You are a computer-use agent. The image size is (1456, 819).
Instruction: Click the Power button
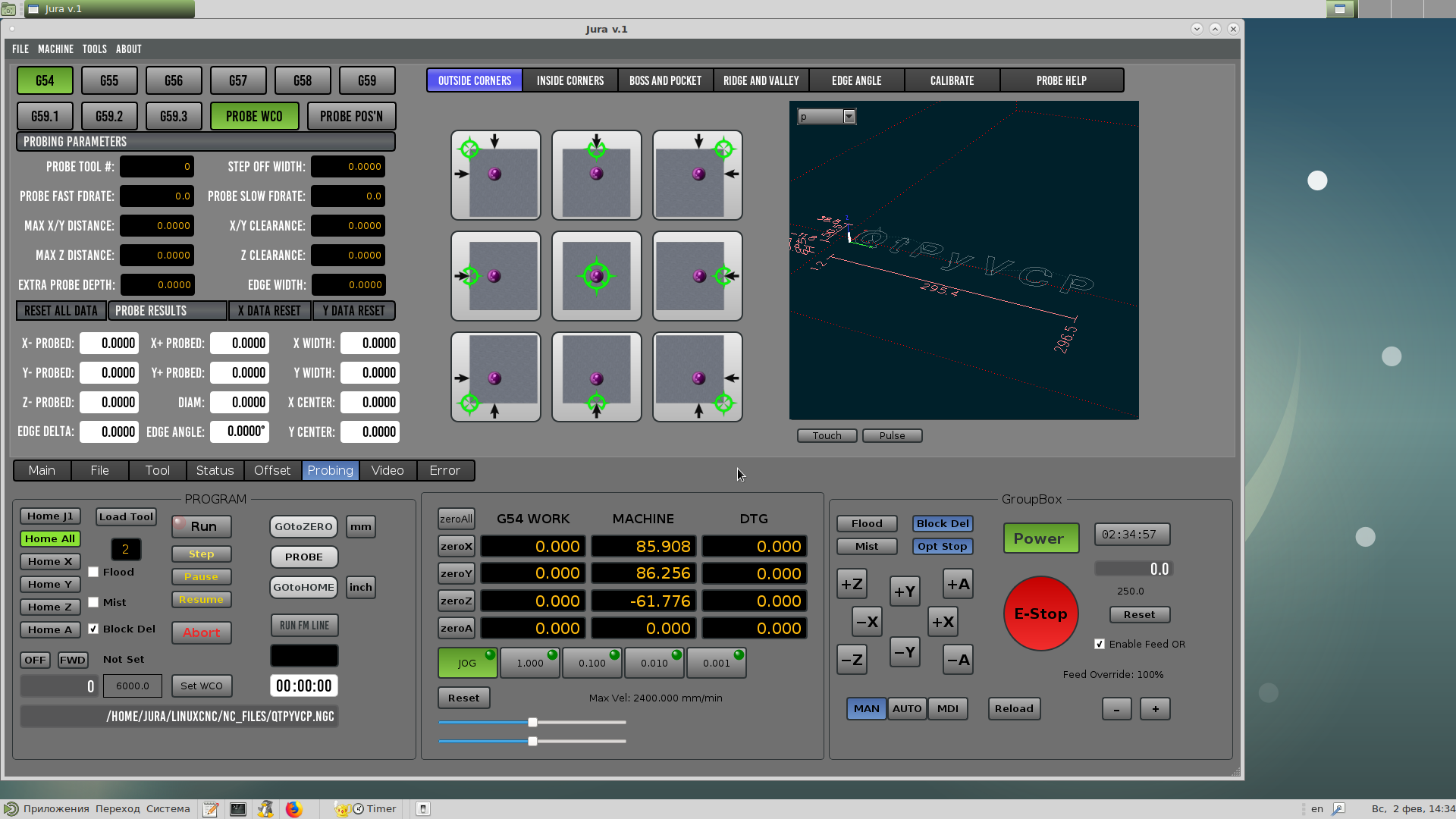[x=1040, y=538]
